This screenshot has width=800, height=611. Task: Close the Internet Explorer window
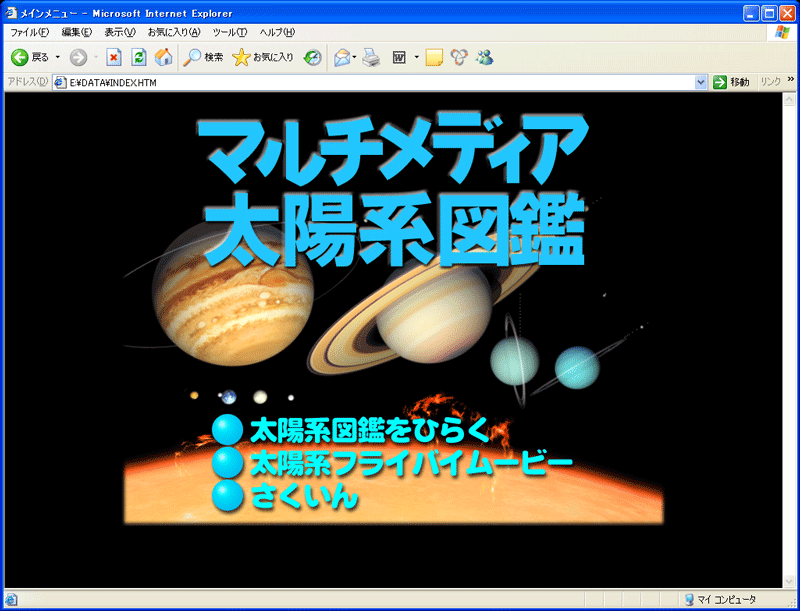tap(787, 13)
